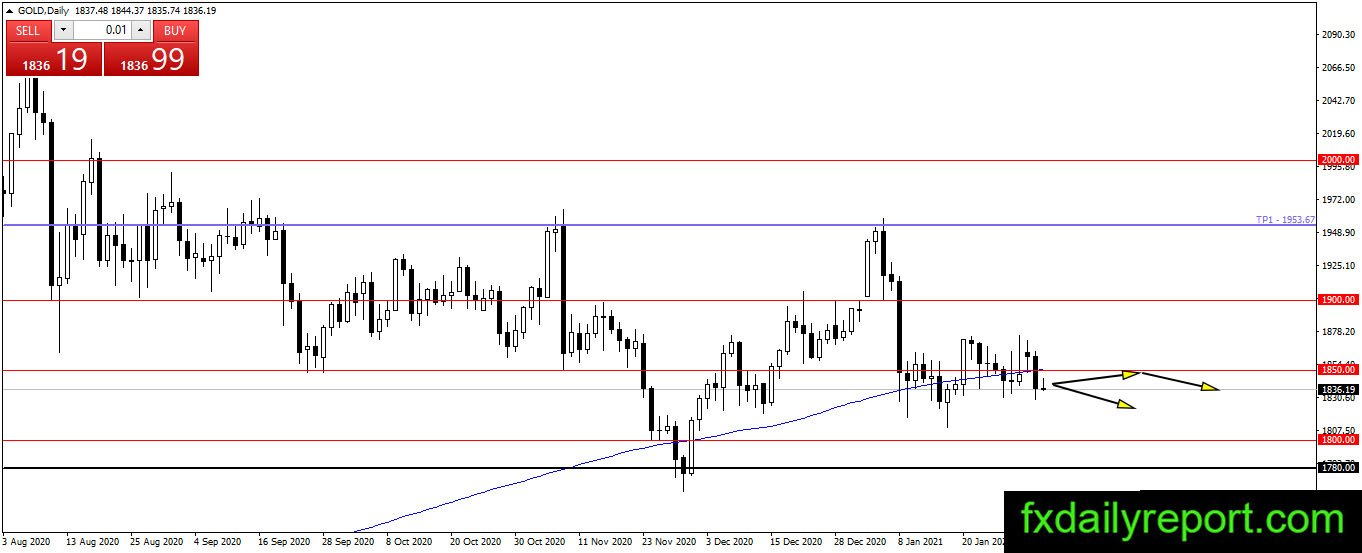Click the SELL button
Screen dimensions: 1362x553
click(x=29, y=30)
